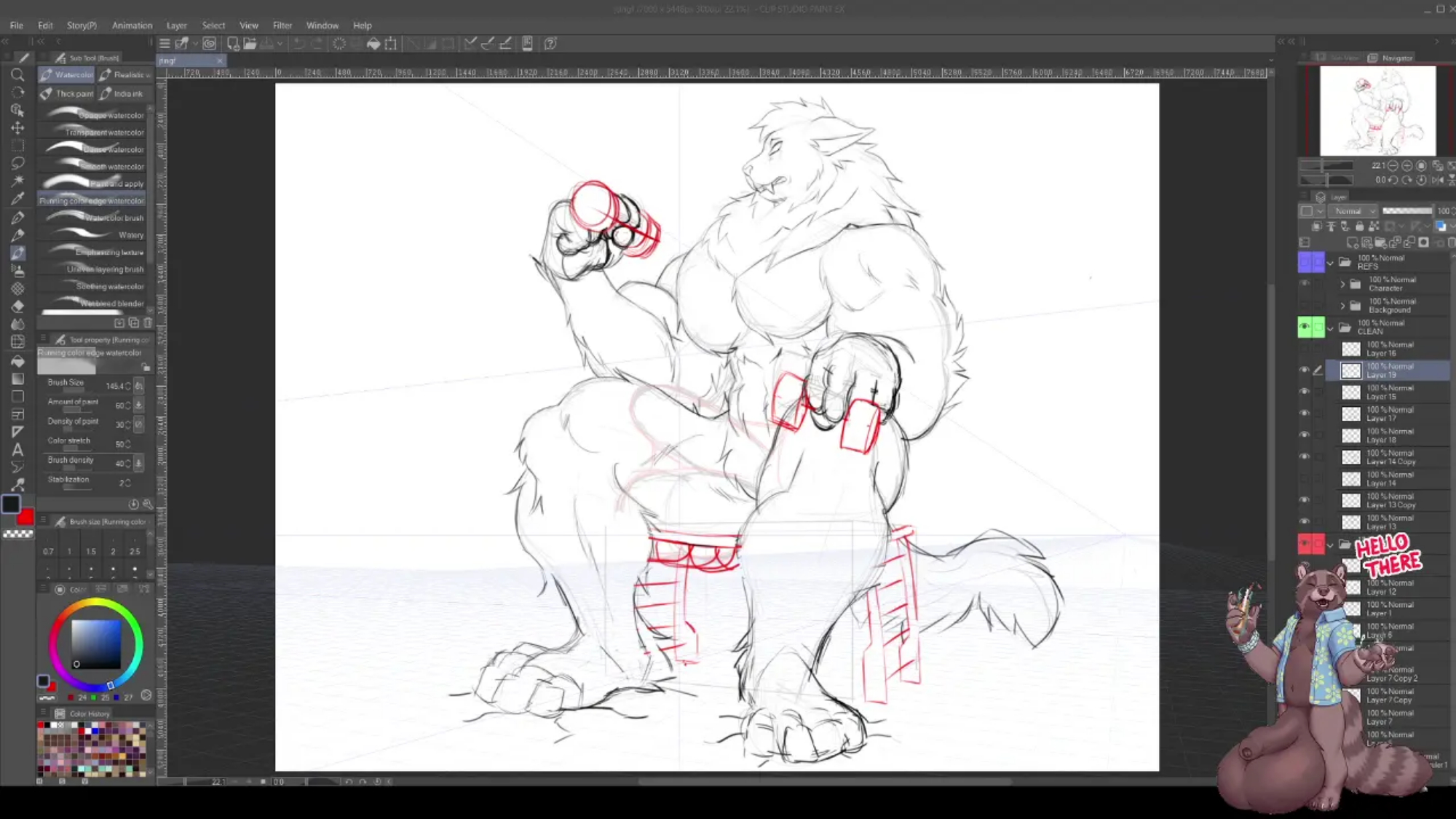Image resolution: width=1456 pixels, height=819 pixels.
Task: Select the Eyedropper tool
Action: 17,199
